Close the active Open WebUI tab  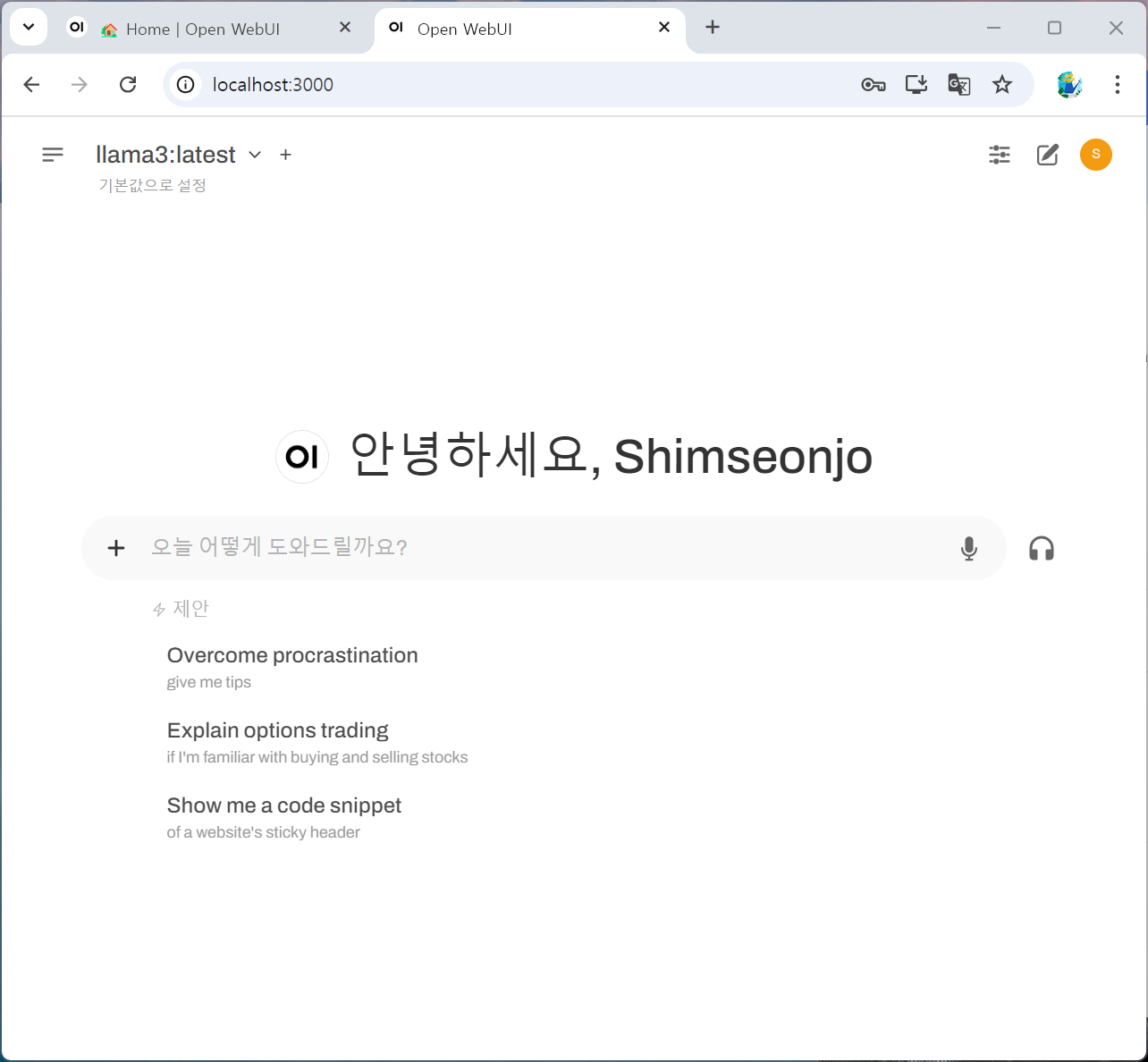coord(664,28)
